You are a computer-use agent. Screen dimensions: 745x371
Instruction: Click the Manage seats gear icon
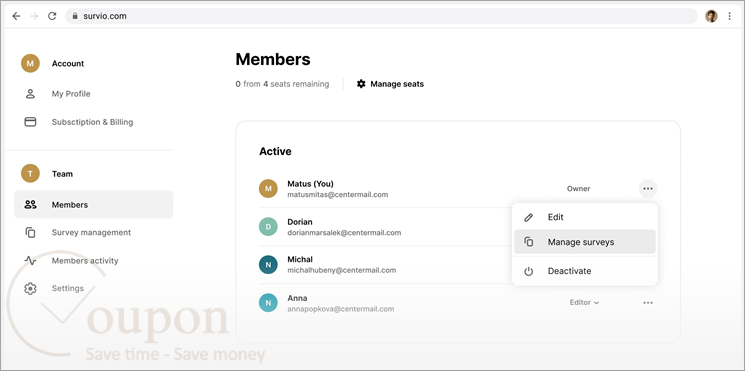[x=361, y=84]
